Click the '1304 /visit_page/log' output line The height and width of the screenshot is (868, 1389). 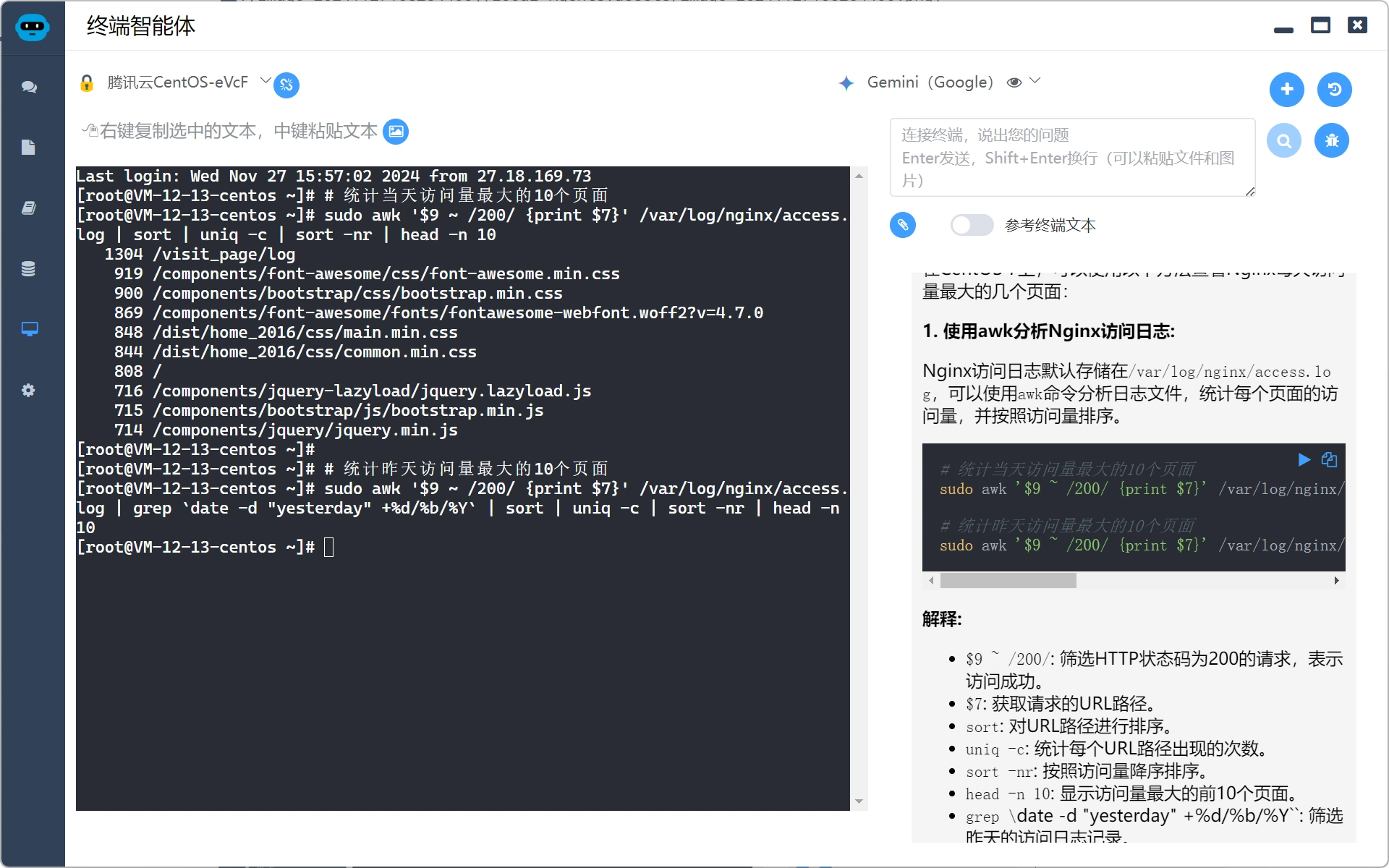coord(200,255)
